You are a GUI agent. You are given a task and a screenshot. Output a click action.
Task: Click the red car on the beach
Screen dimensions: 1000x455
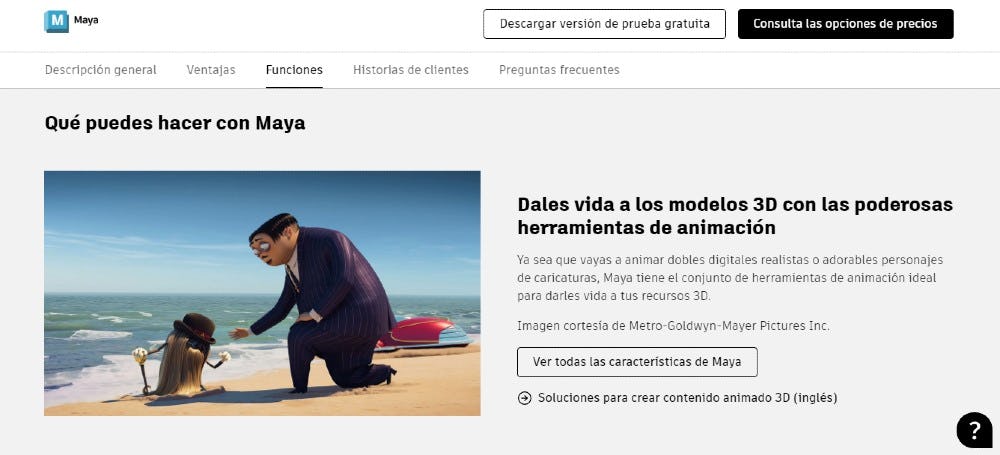pyautogui.click(x=424, y=333)
